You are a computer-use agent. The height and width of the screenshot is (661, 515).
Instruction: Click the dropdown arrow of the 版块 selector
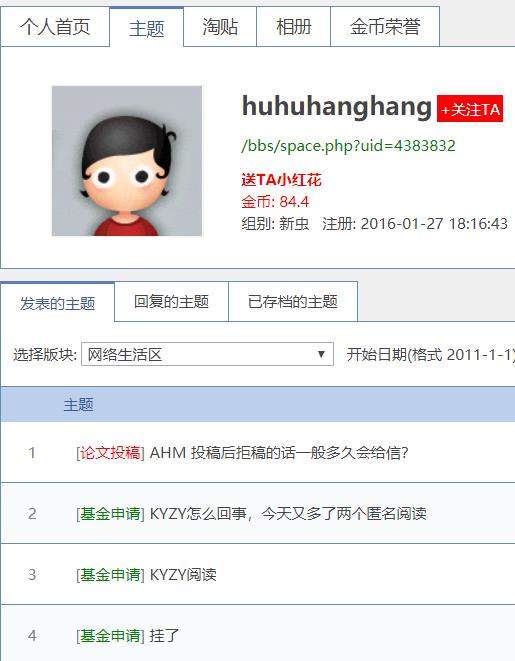coord(321,355)
